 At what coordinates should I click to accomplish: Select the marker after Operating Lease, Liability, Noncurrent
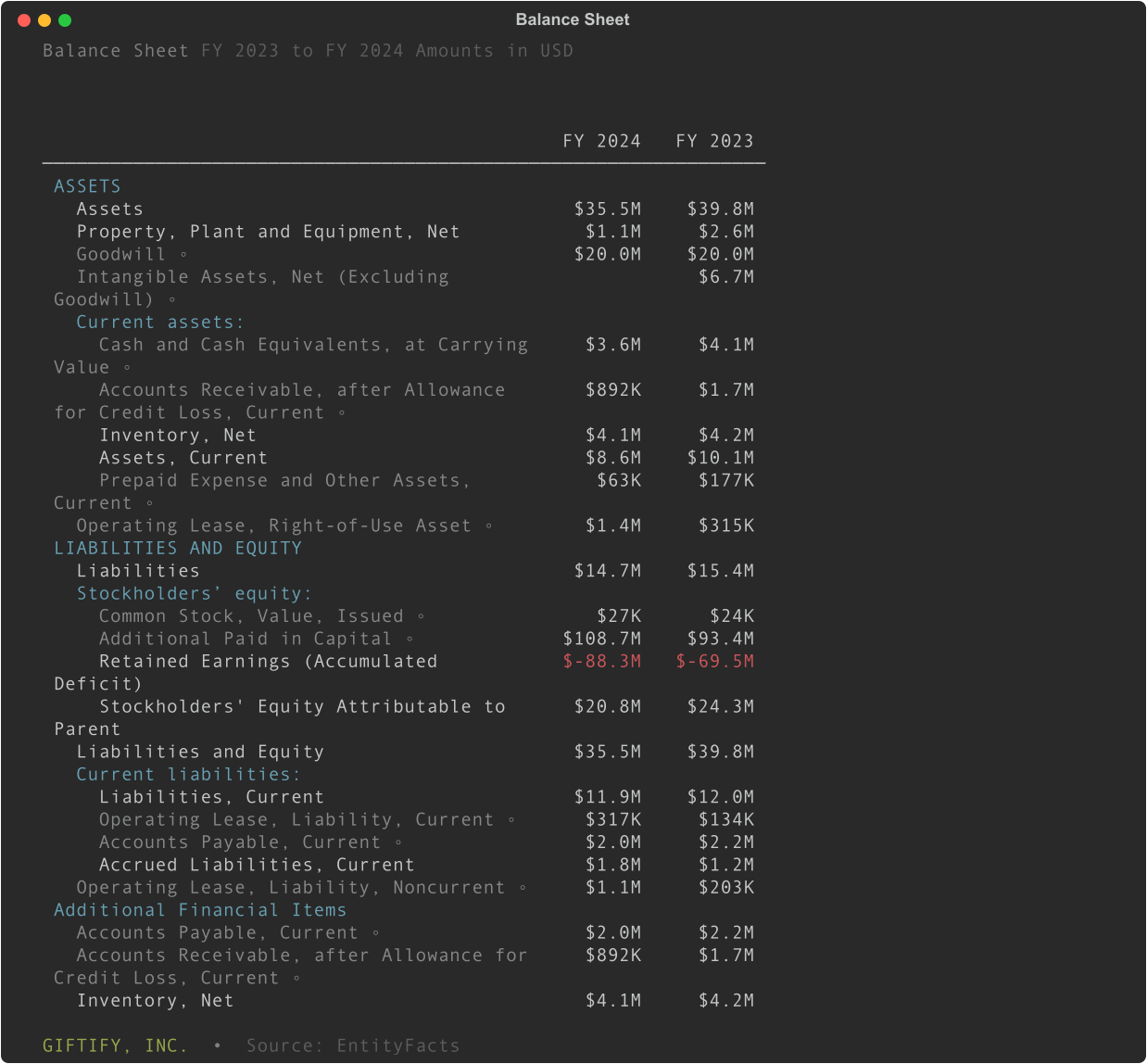click(x=523, y=888)
